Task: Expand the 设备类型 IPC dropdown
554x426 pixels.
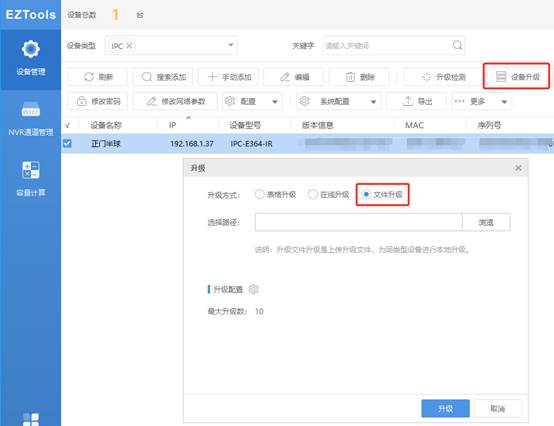Action: click(231, 45)
